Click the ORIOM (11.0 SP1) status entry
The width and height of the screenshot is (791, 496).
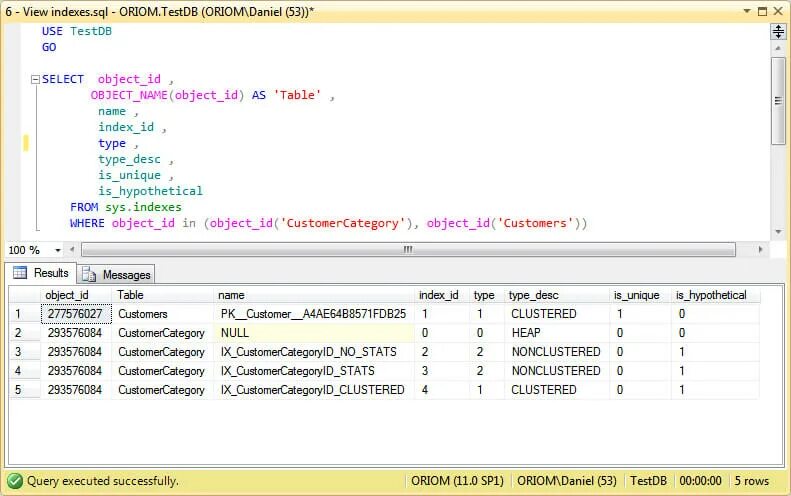point(458,481)
